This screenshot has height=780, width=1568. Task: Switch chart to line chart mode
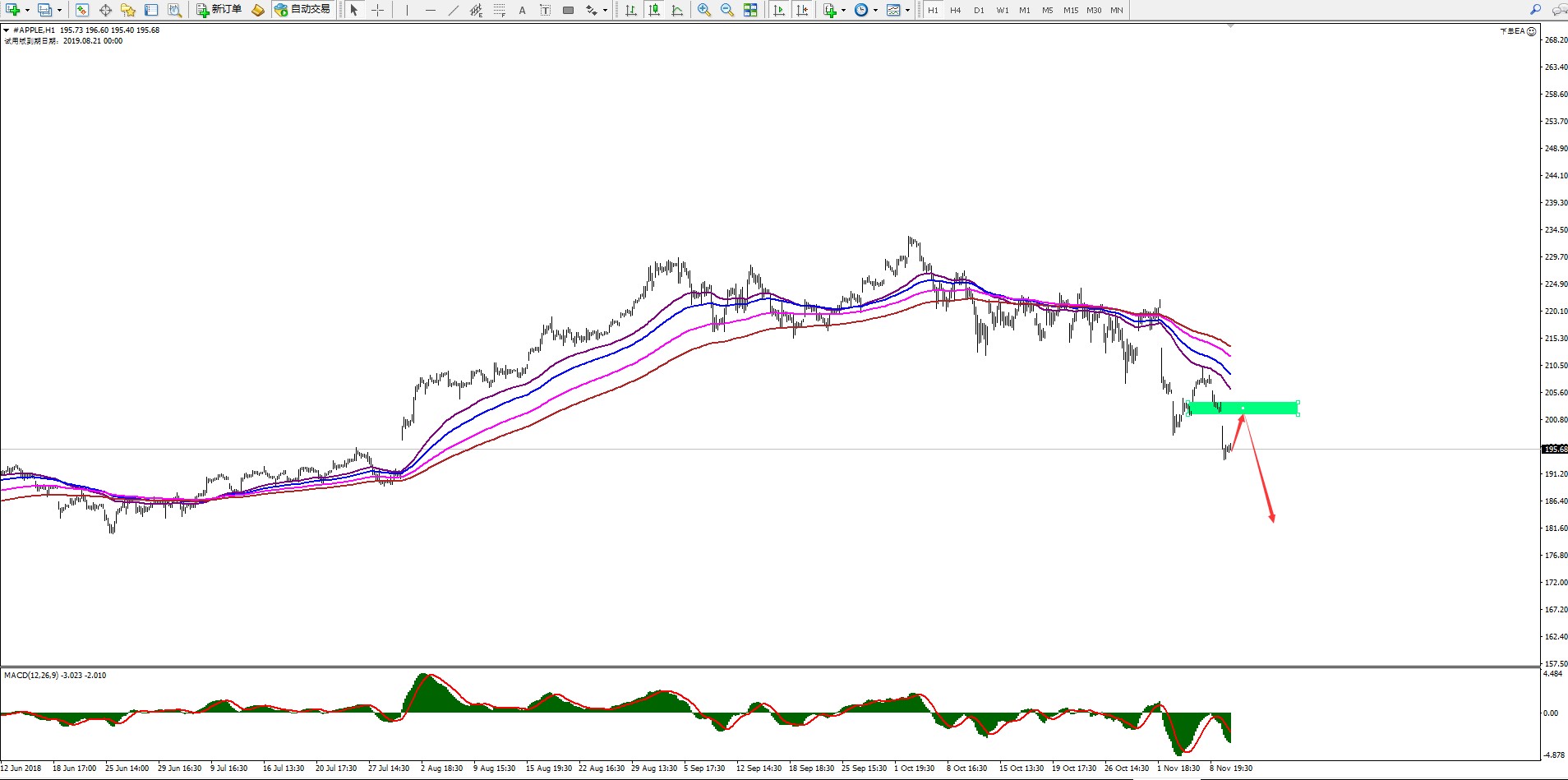pos(676,10)
